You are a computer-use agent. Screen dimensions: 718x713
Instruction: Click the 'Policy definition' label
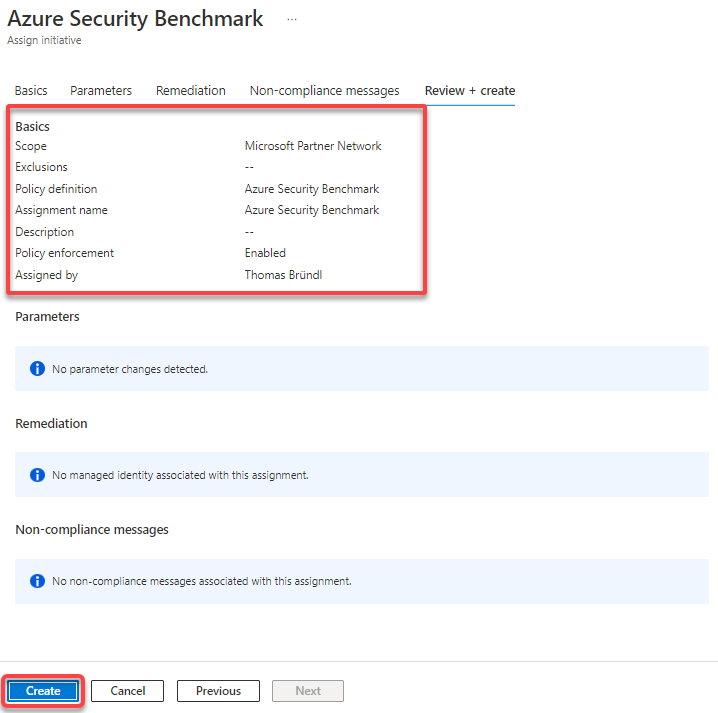tap(56, 189)
